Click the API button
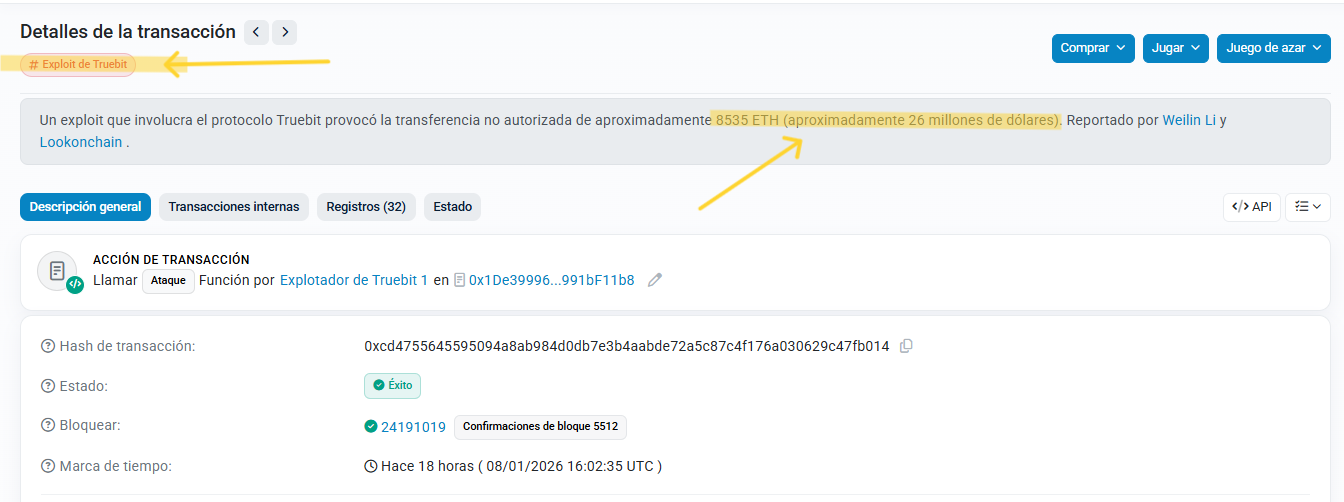 pyautogui.click(x=1251, y=207)
